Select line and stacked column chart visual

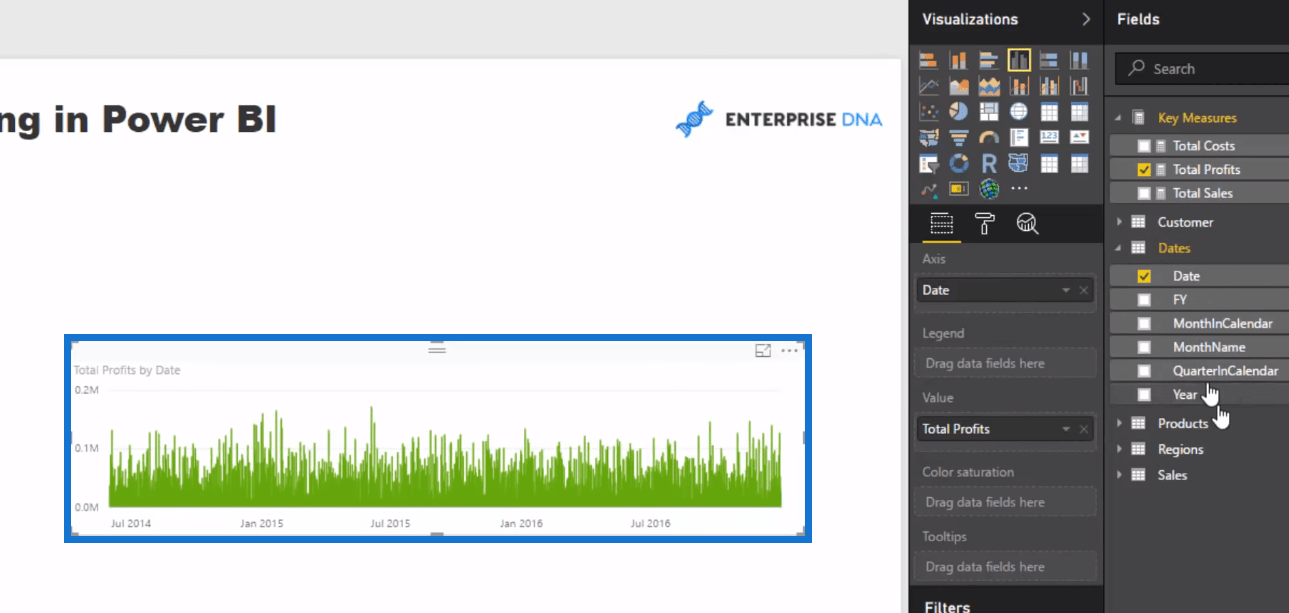[x=1019, y=86]
